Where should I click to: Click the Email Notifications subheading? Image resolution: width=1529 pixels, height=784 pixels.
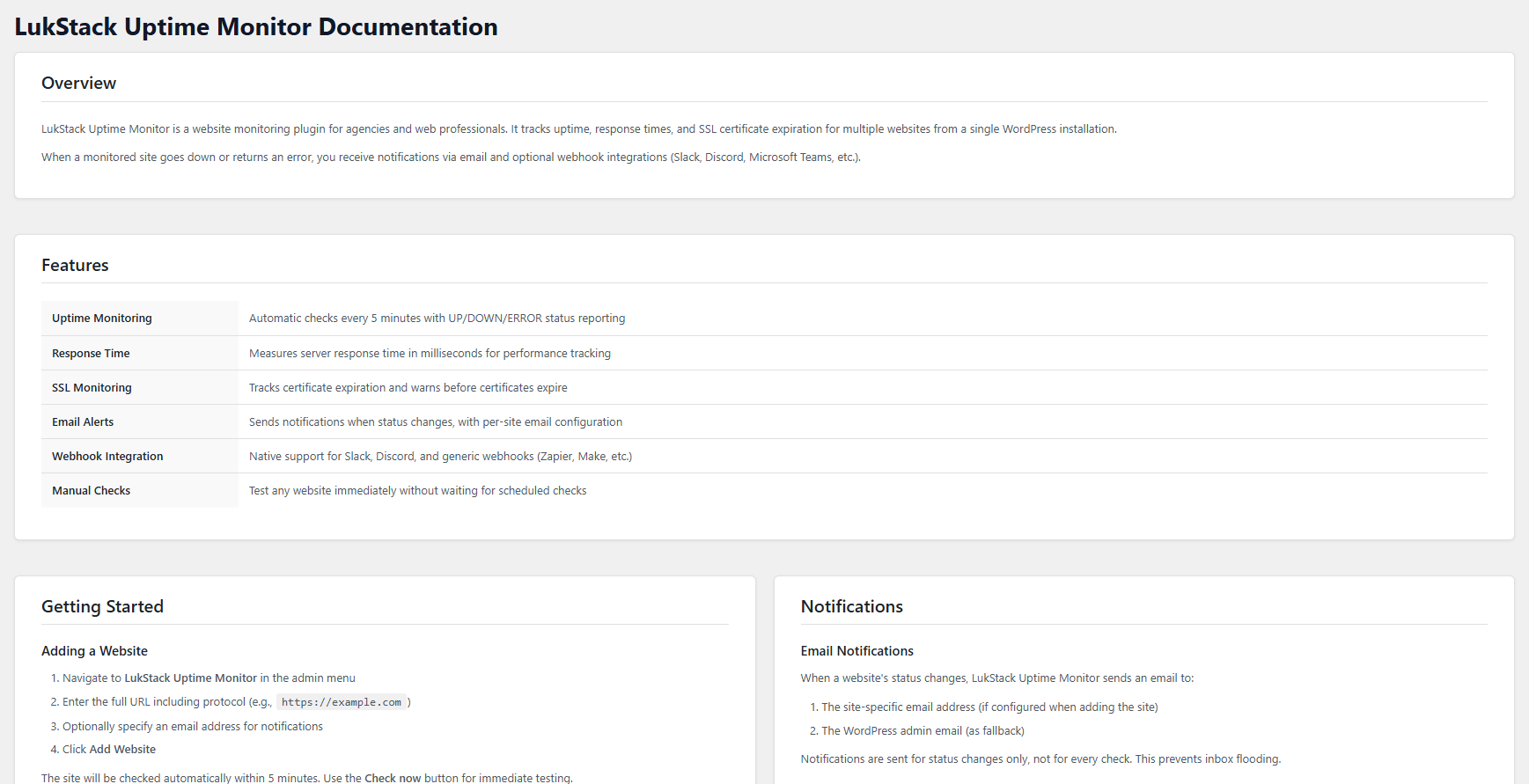coord(856,651)
